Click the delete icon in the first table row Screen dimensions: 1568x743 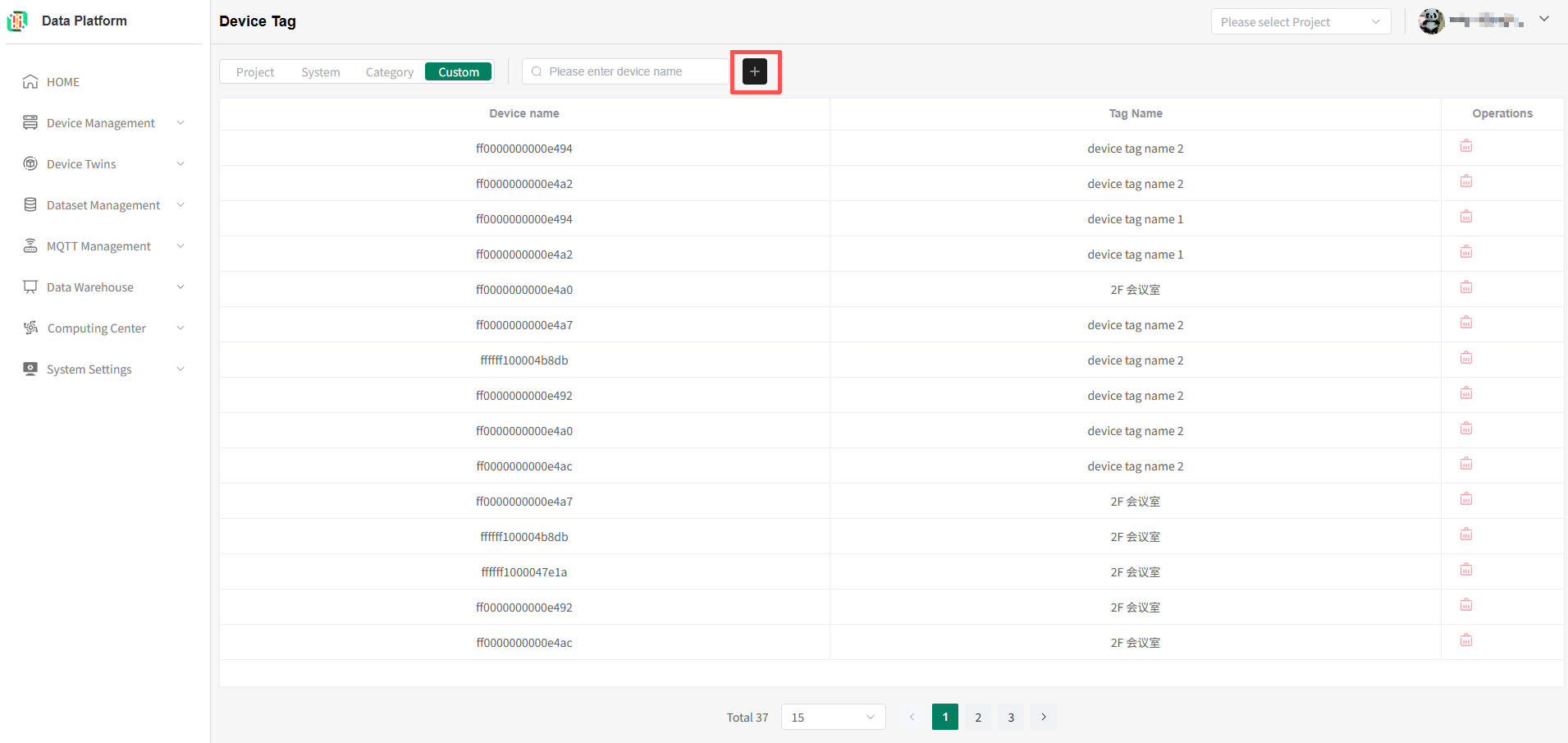pos(1465,146)
